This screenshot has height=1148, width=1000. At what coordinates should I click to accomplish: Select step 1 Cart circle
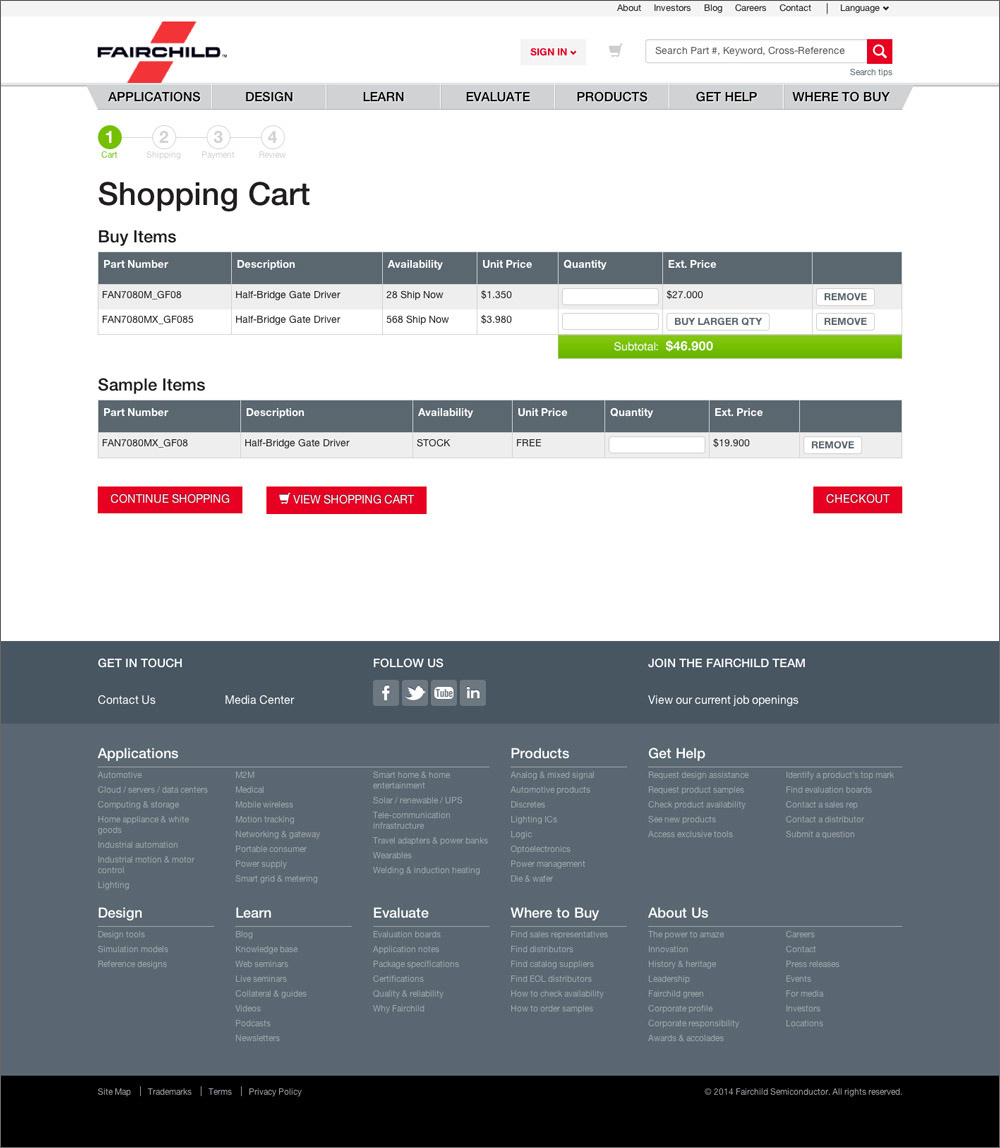(110, 137)
